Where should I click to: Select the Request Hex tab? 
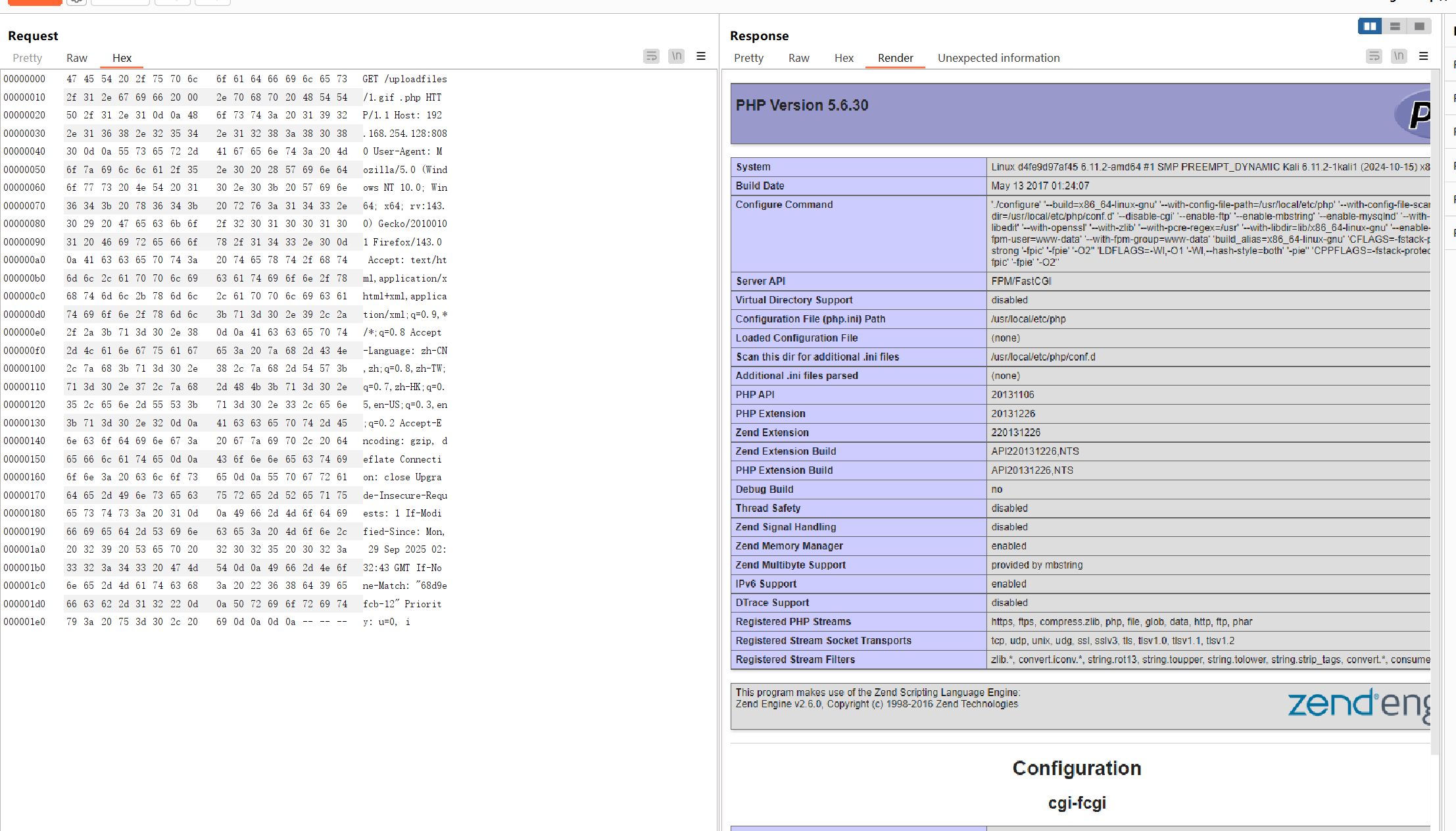click(122, 58)
